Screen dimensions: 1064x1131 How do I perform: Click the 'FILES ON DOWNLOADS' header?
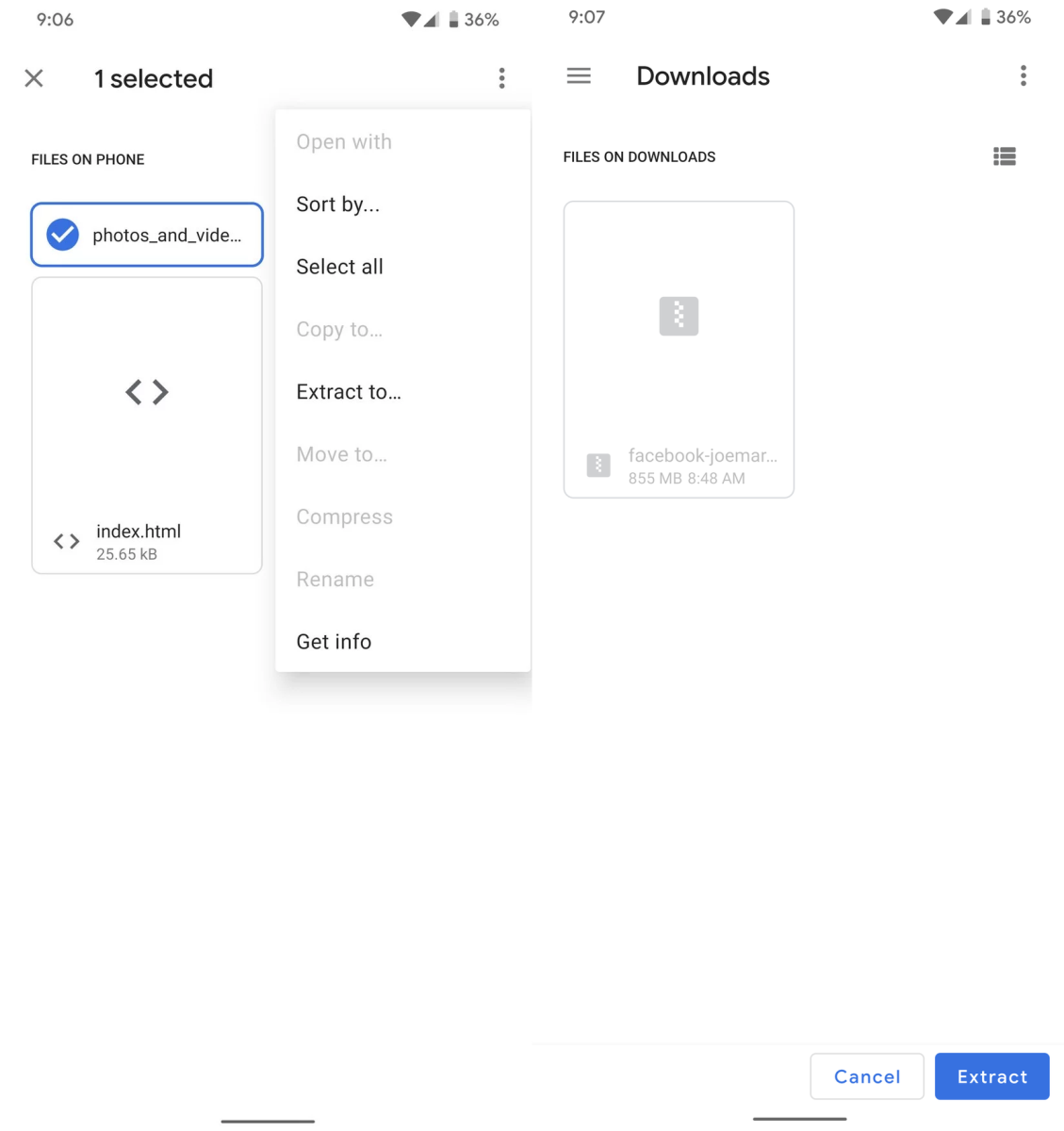point(639,156)
